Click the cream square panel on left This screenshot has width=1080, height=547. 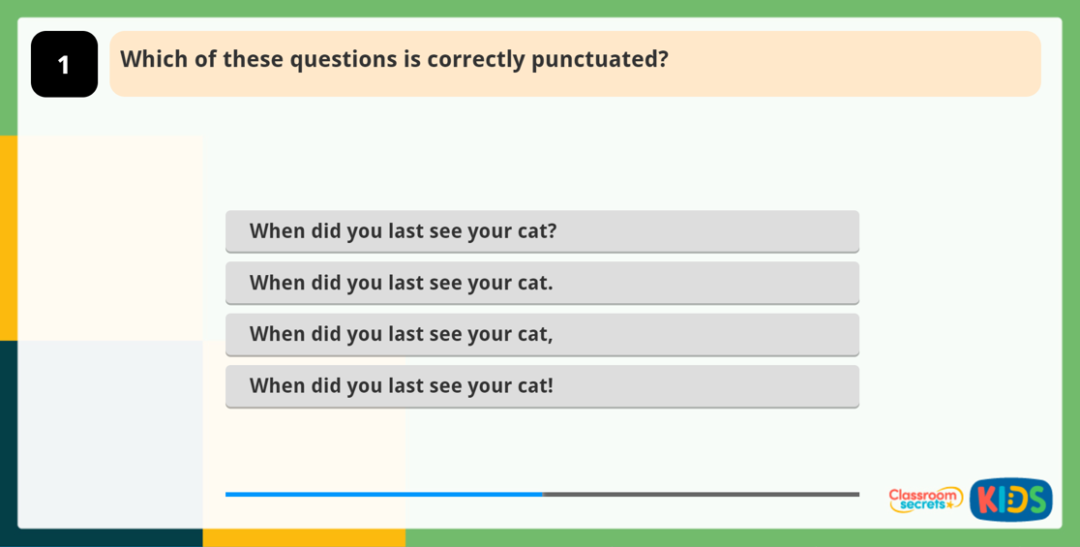coord(110,238)
